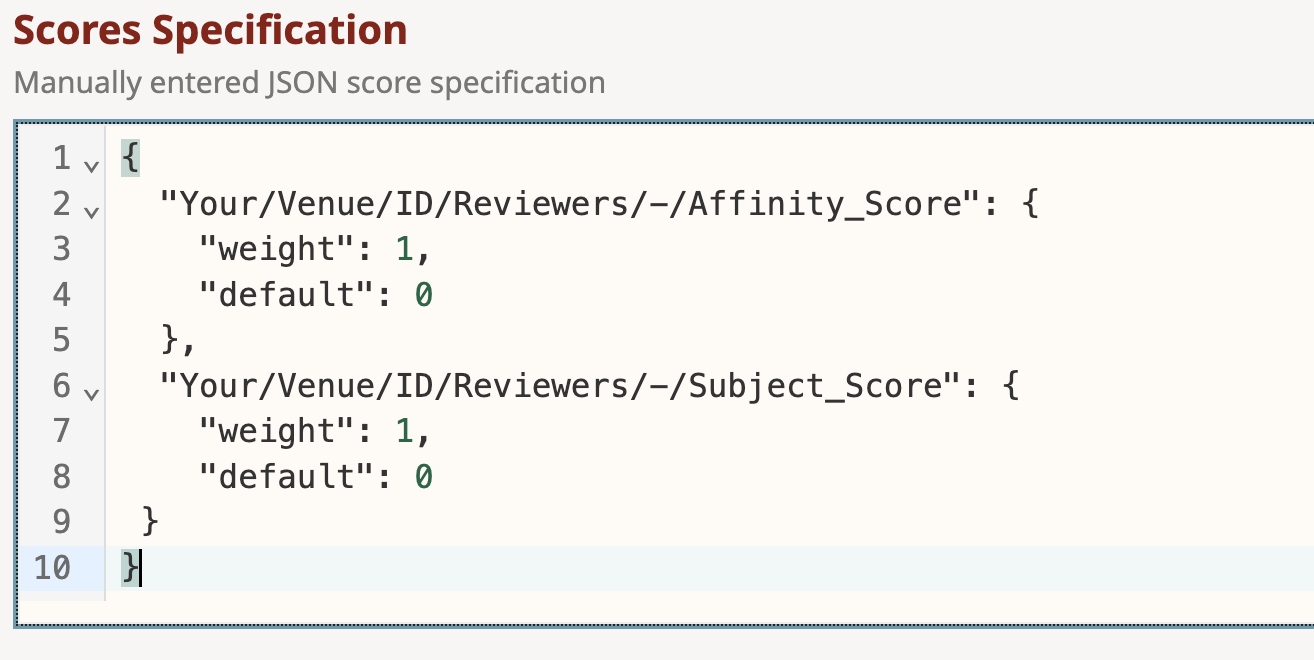Click the closing brace on line 9

150,523
